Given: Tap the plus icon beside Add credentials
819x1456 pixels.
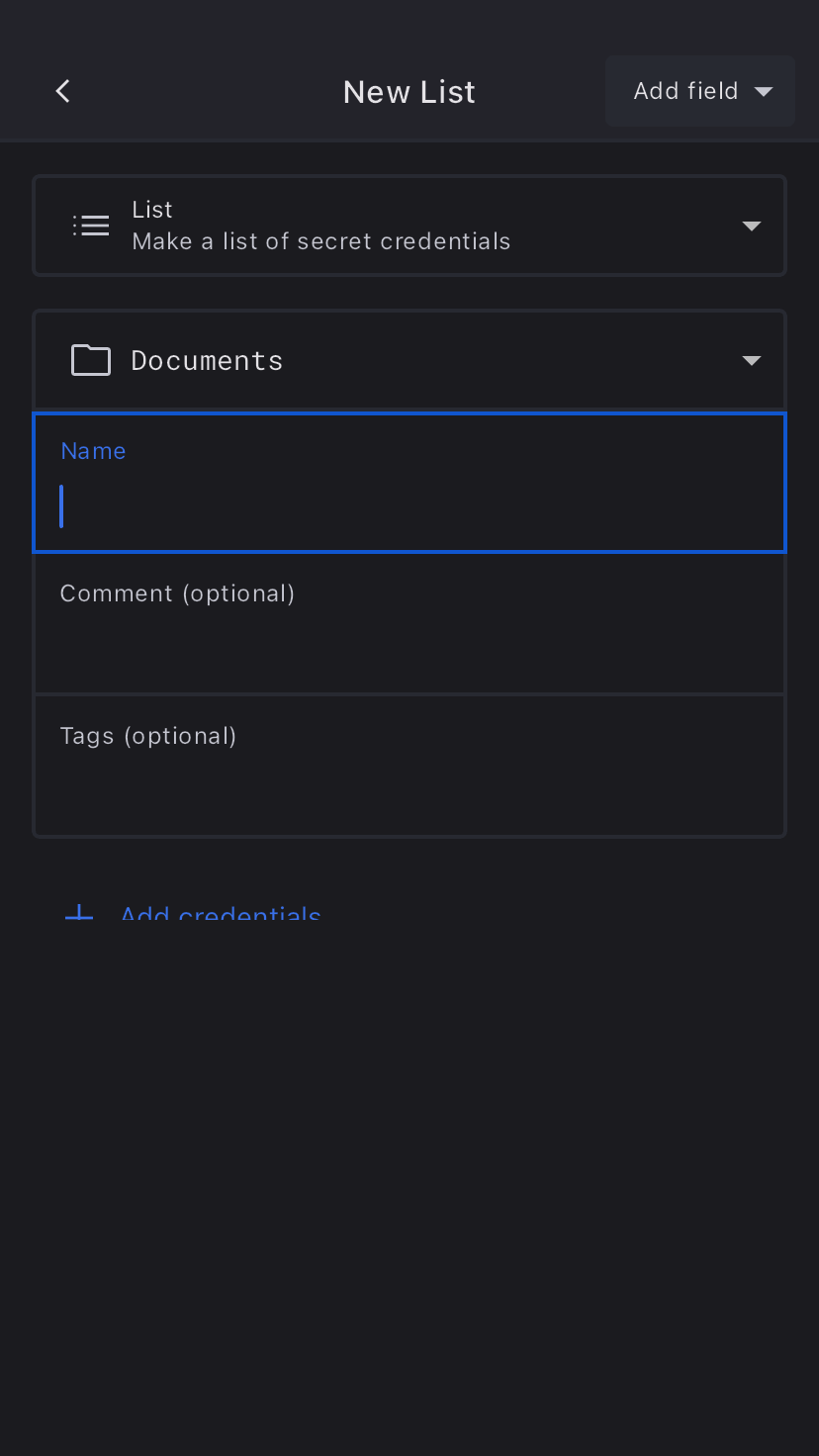Looking at the screenshot, I should (x=79, y=913).
